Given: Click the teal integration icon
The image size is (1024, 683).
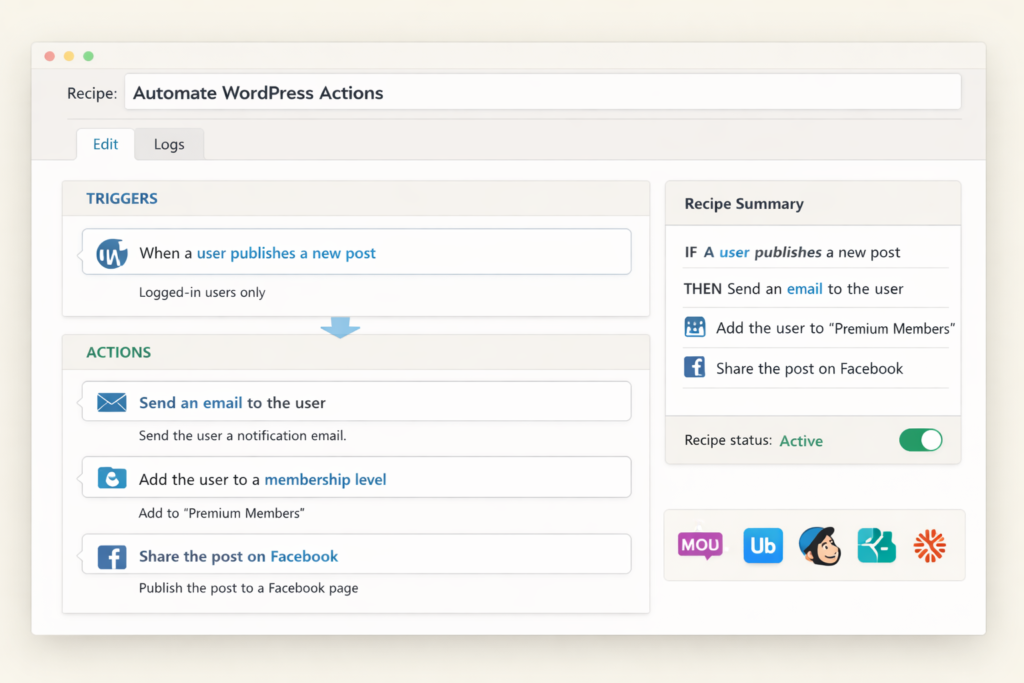Looking at the screenshot, I should 875,545.
